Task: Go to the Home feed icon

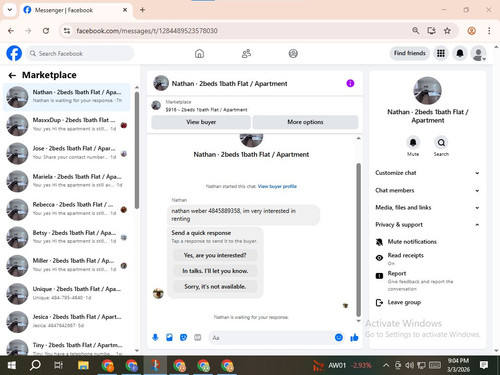Action: pyautogui.click(x=199, y=53)
